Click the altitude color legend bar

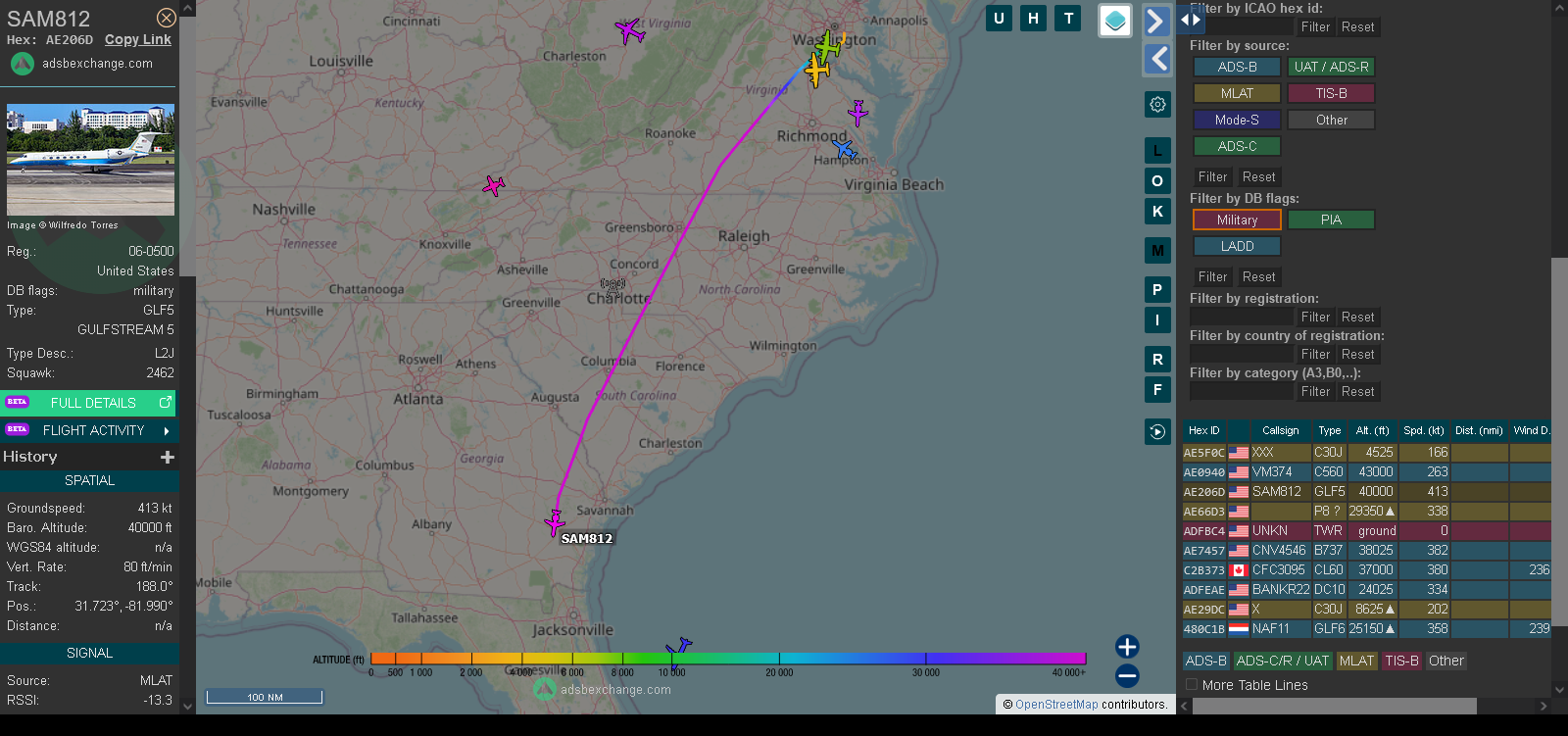(728, 659)
